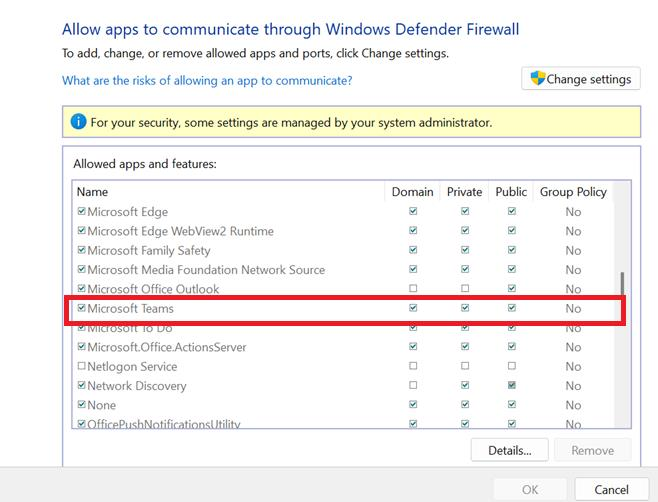Click the Domain column header
The height and width of the screenshot is (502, 658).
click(412, 192)
